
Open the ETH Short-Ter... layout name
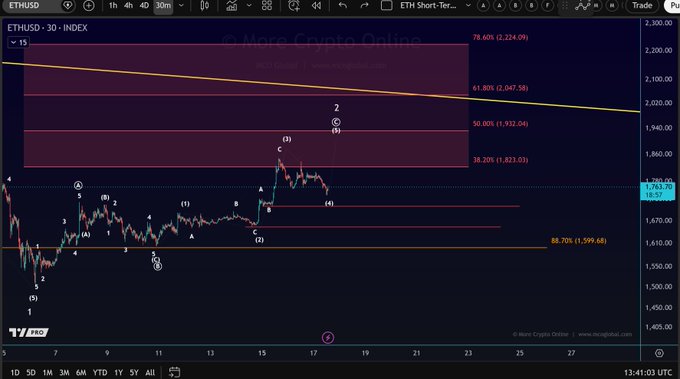(428, 6)
